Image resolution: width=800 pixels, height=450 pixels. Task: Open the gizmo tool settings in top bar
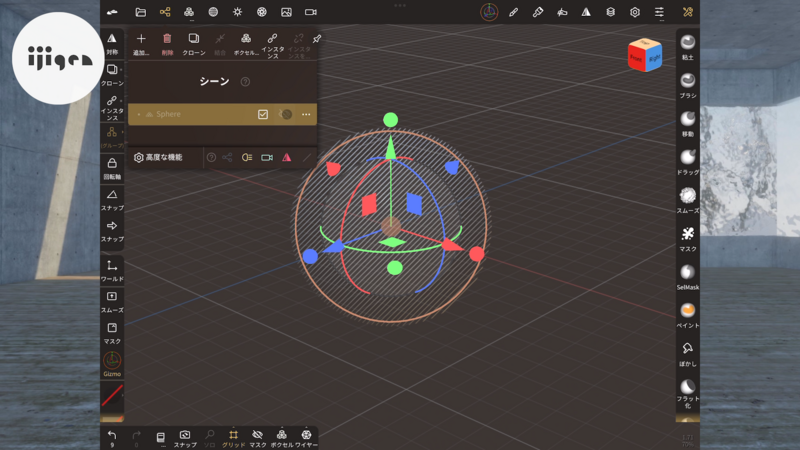pos(489,12)
